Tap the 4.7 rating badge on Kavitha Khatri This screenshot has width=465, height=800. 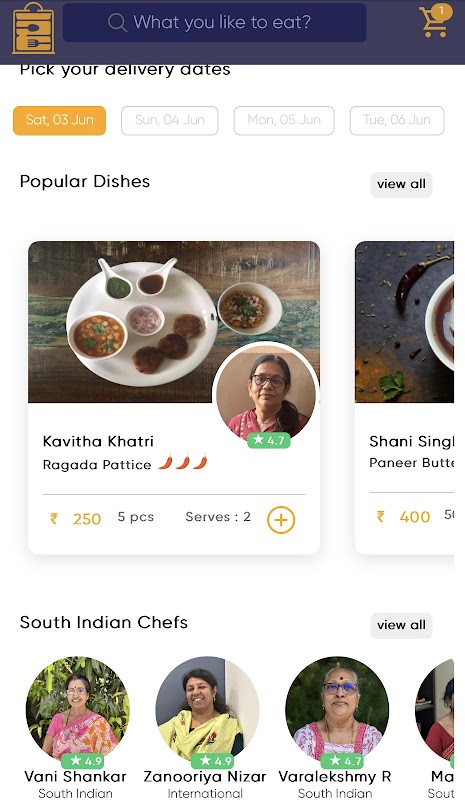tap(269, 440)
